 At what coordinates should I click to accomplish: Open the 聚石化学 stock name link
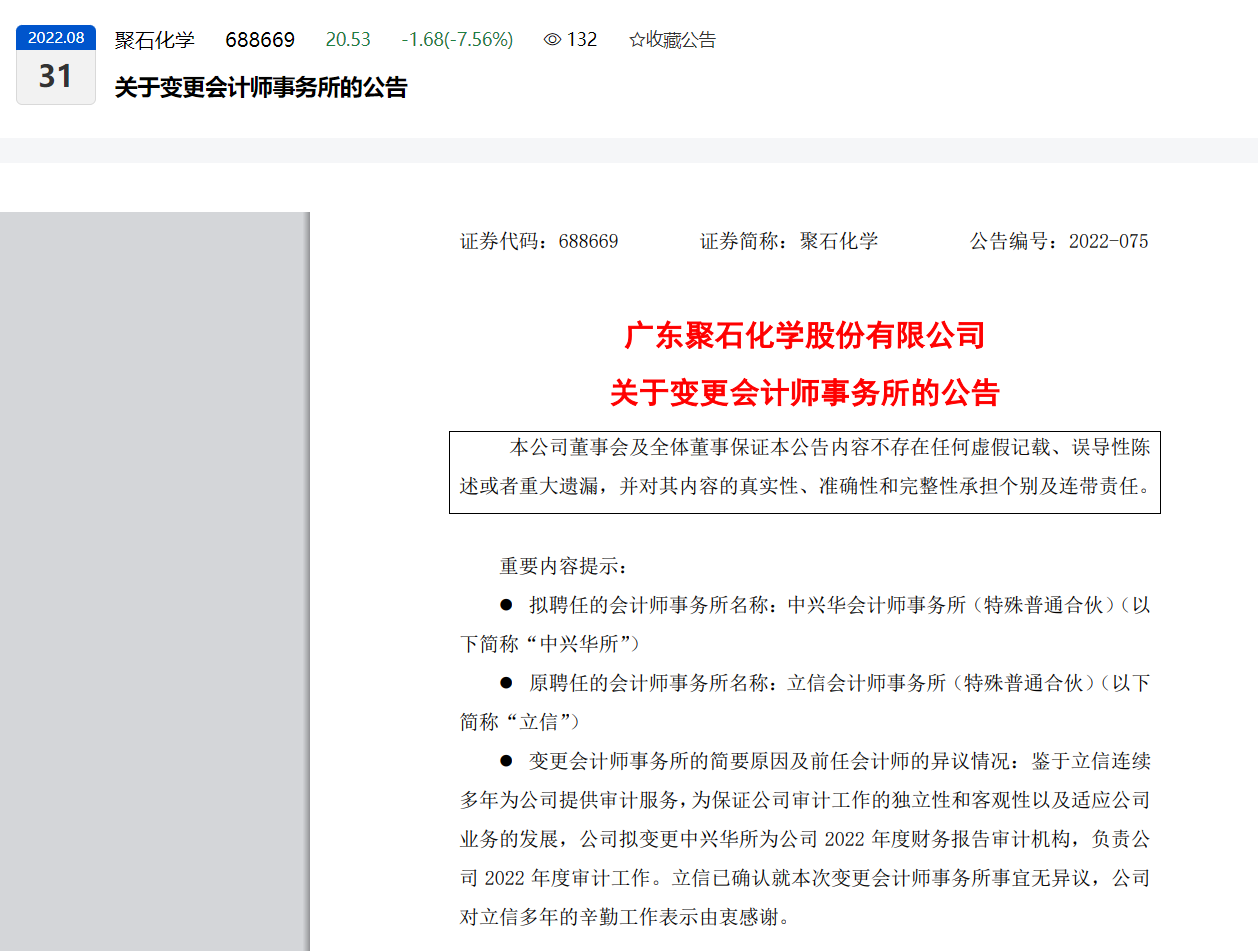(x=155, y=40)
